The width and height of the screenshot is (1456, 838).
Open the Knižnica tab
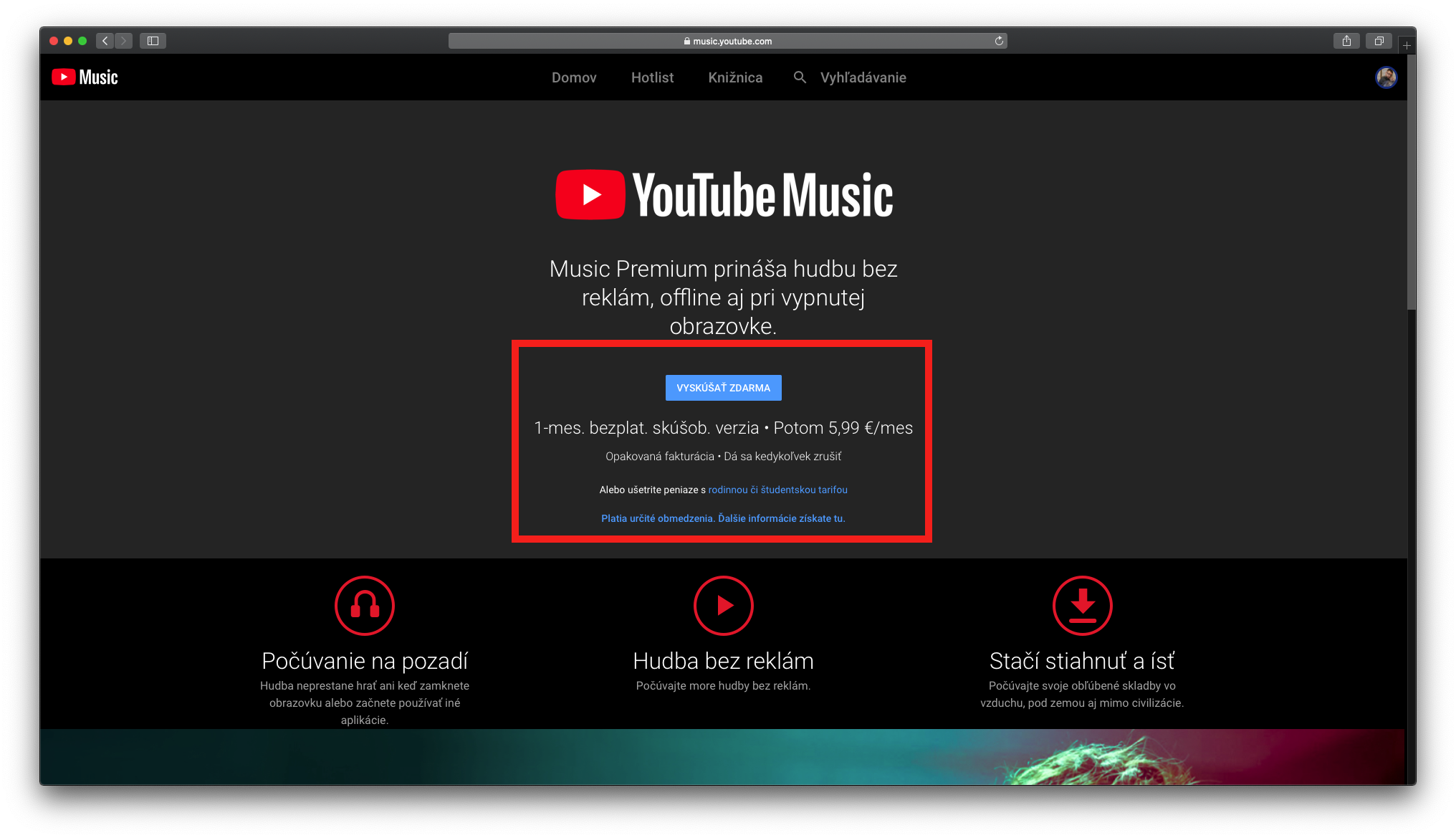pyautogui.click(x=735, y=77)
